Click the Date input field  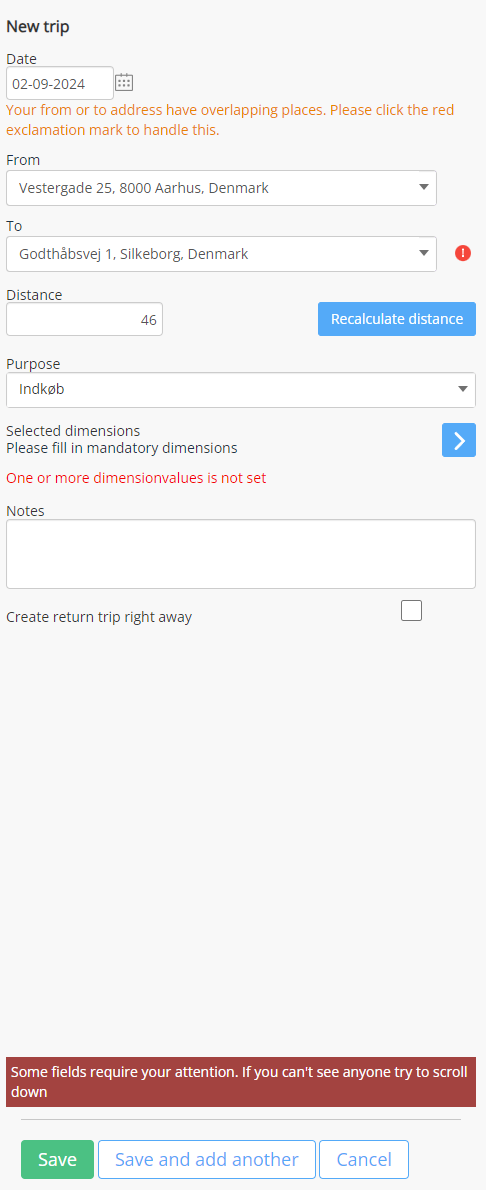click(x=60, y=83)
